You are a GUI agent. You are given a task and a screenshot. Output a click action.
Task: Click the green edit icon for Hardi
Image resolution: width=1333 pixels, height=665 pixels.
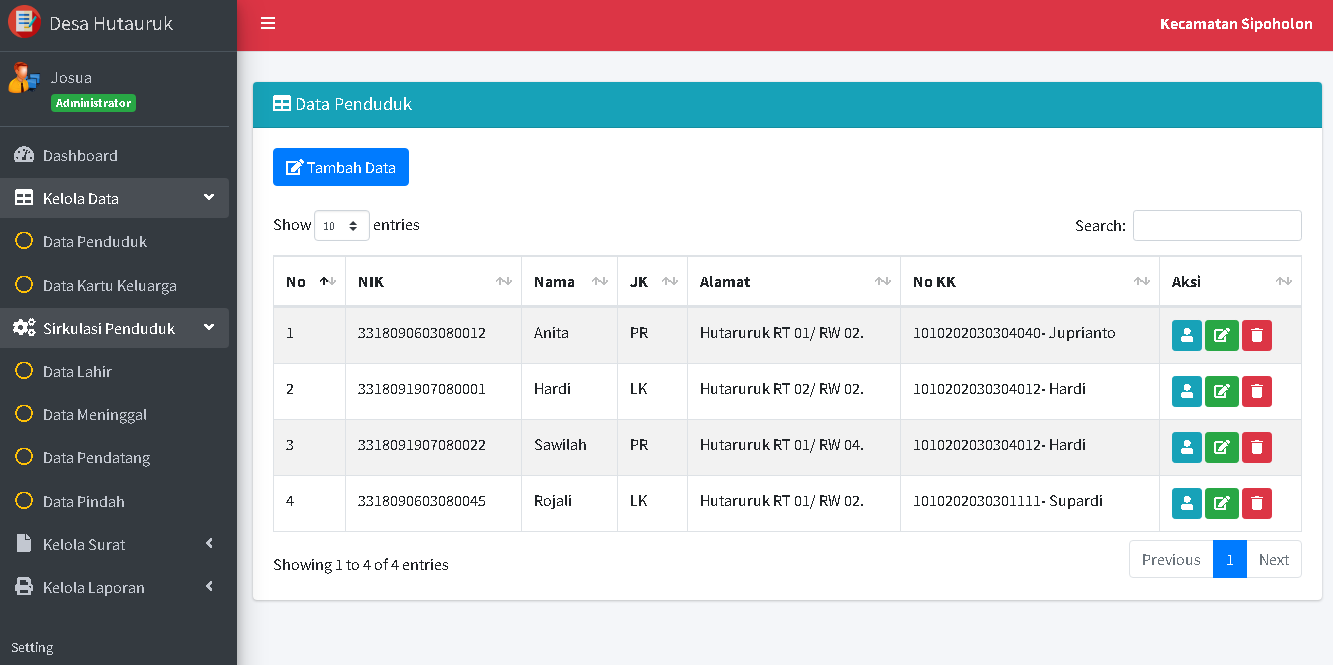click(x=1221, y=392)
